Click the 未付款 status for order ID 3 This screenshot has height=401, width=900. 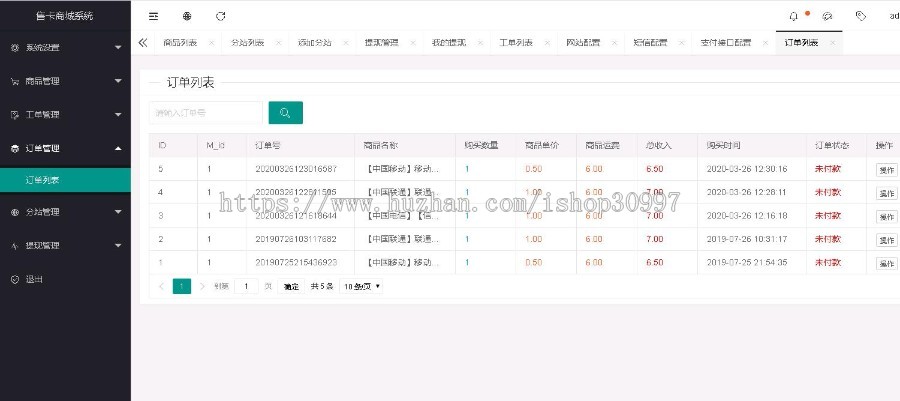(828, 216)
